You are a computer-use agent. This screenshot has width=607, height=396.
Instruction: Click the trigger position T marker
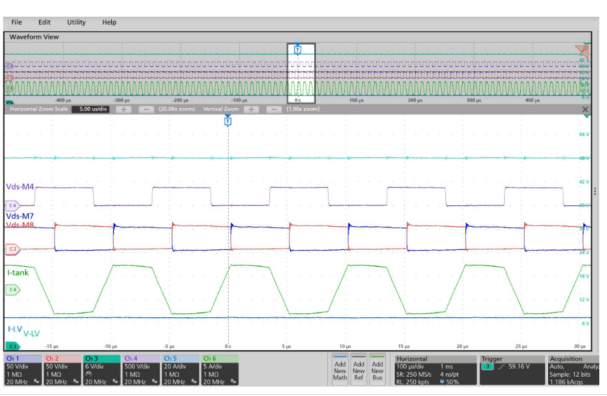pyautogui.click(x=228, y=122)
